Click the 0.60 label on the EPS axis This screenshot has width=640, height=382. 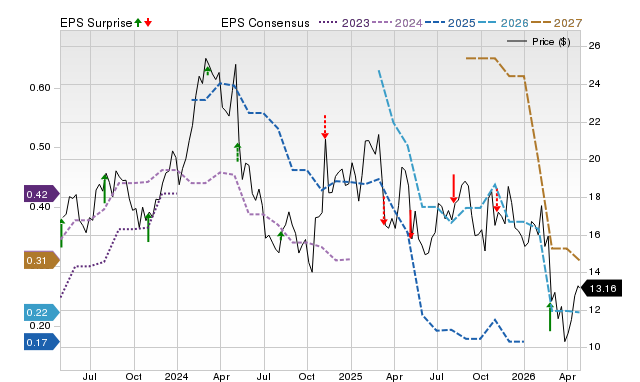[40, 88]
